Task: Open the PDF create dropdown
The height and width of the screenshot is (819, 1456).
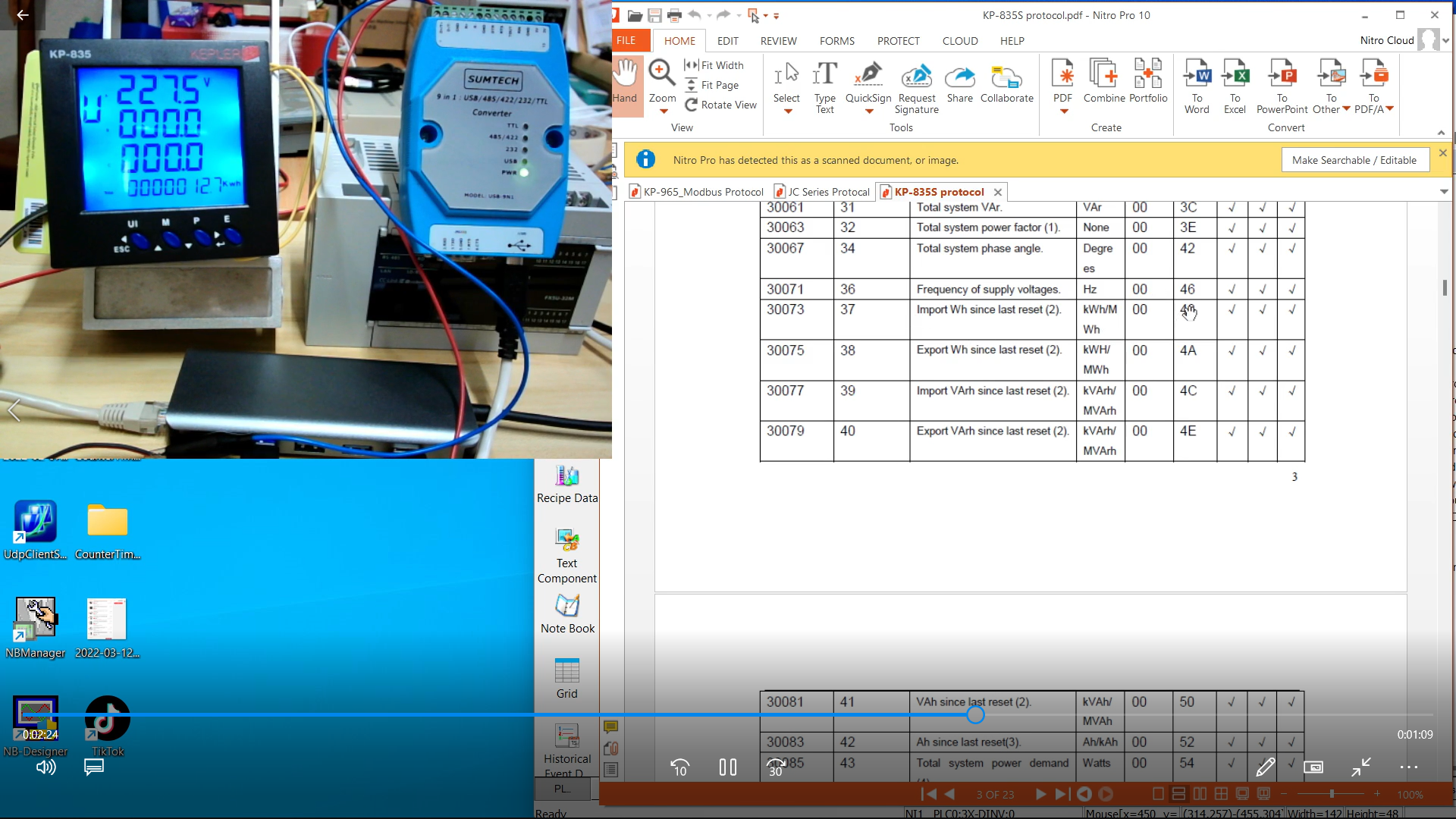Action: (x=1063, y=111)
